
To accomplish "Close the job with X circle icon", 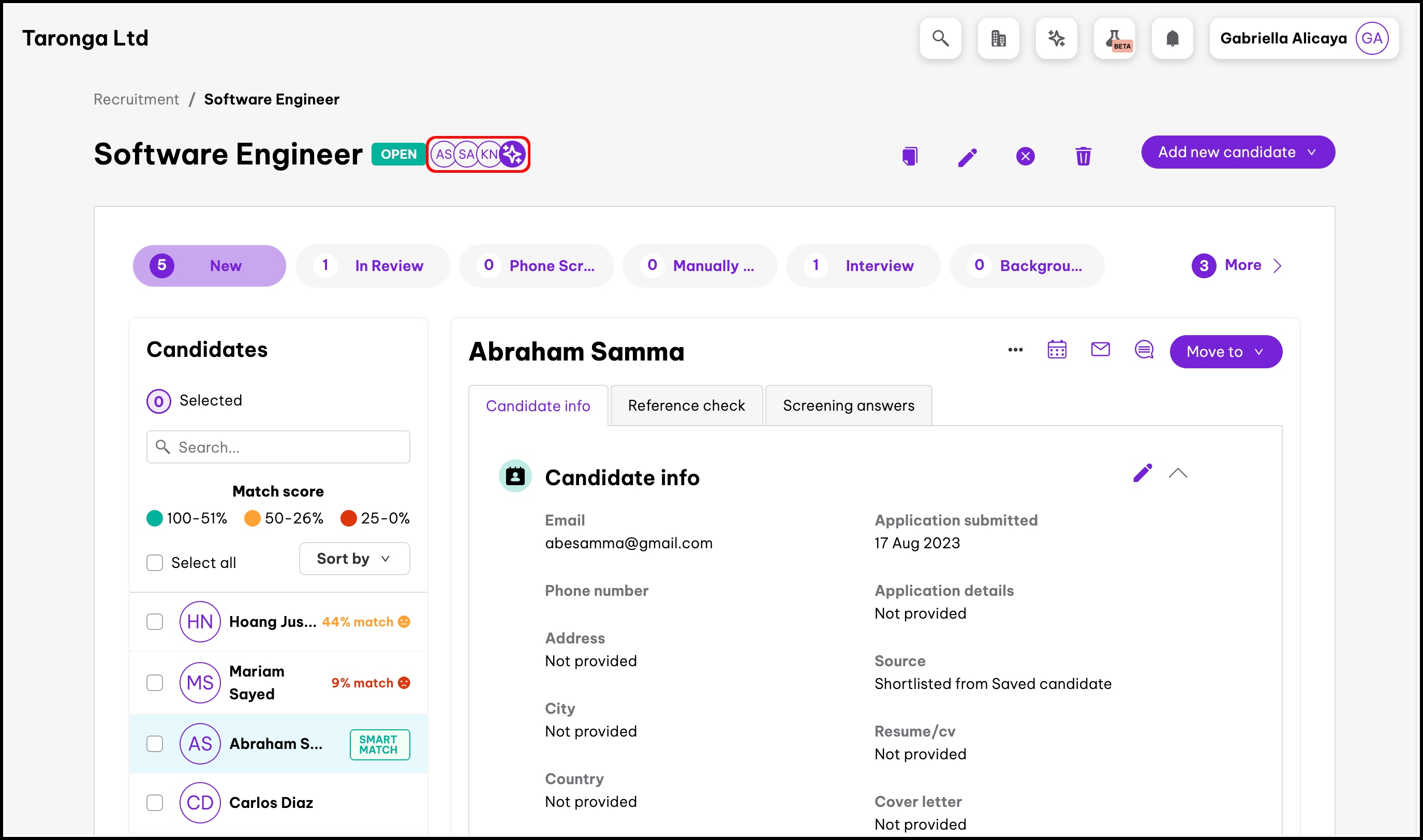I will (1026, 156).
